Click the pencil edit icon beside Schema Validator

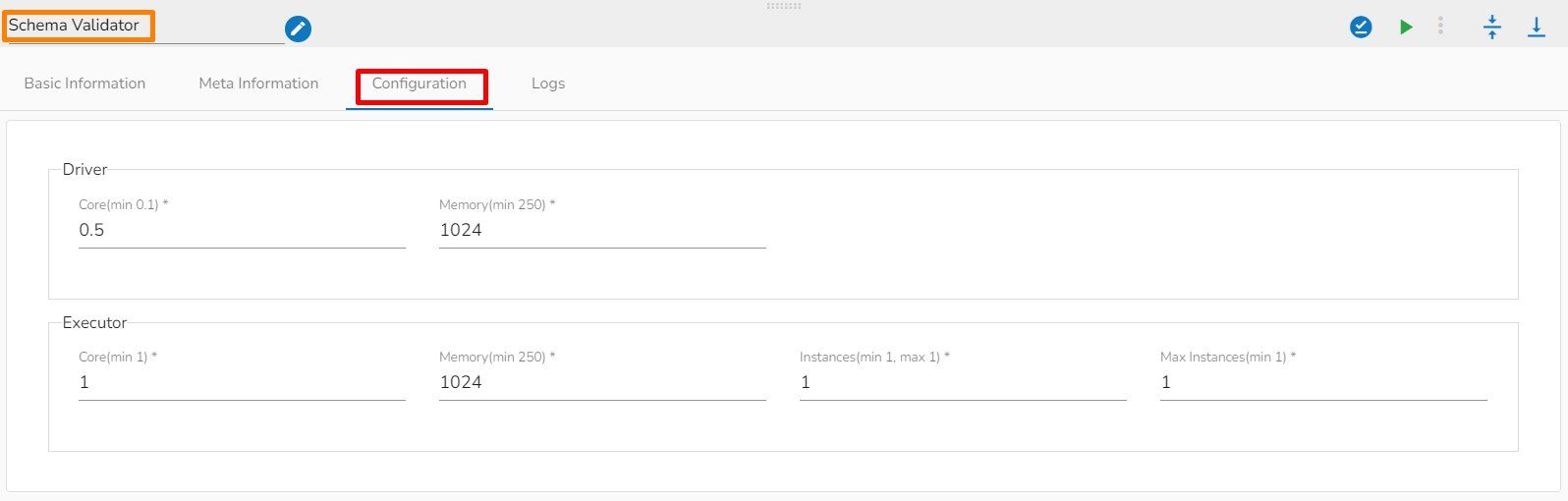click(298, 29)
